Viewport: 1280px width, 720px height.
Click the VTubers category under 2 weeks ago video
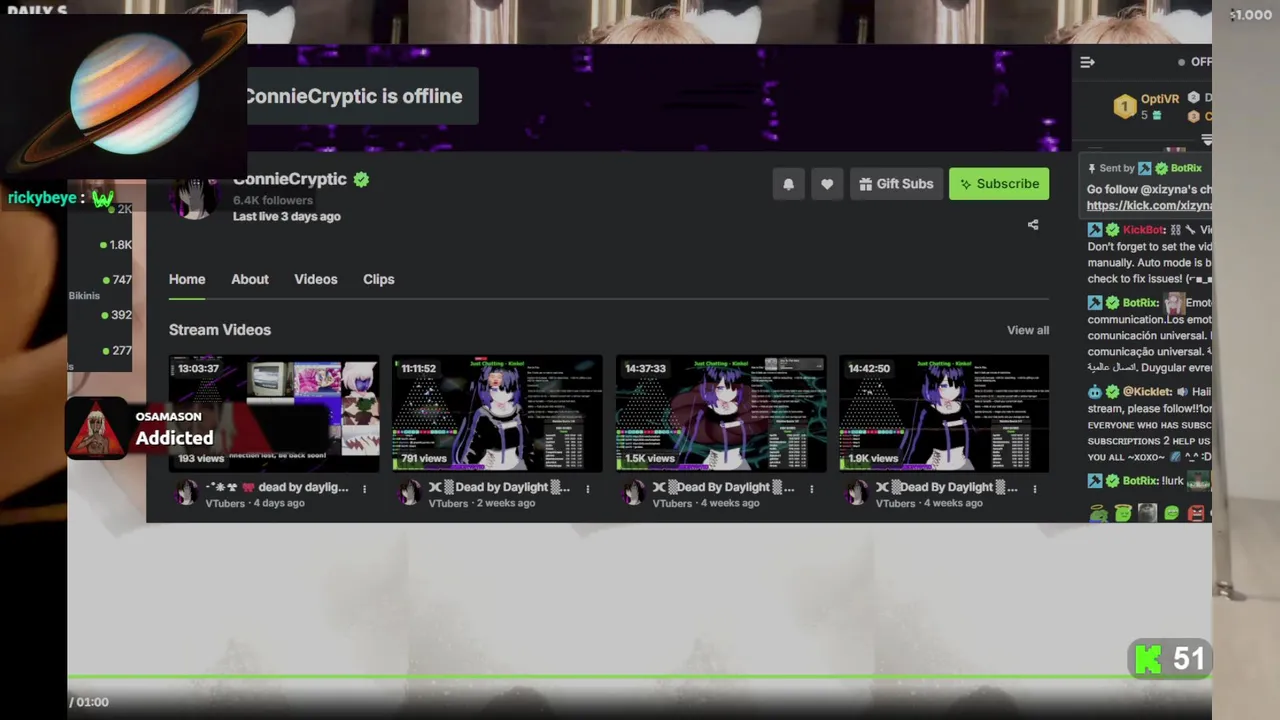(448, 503)
